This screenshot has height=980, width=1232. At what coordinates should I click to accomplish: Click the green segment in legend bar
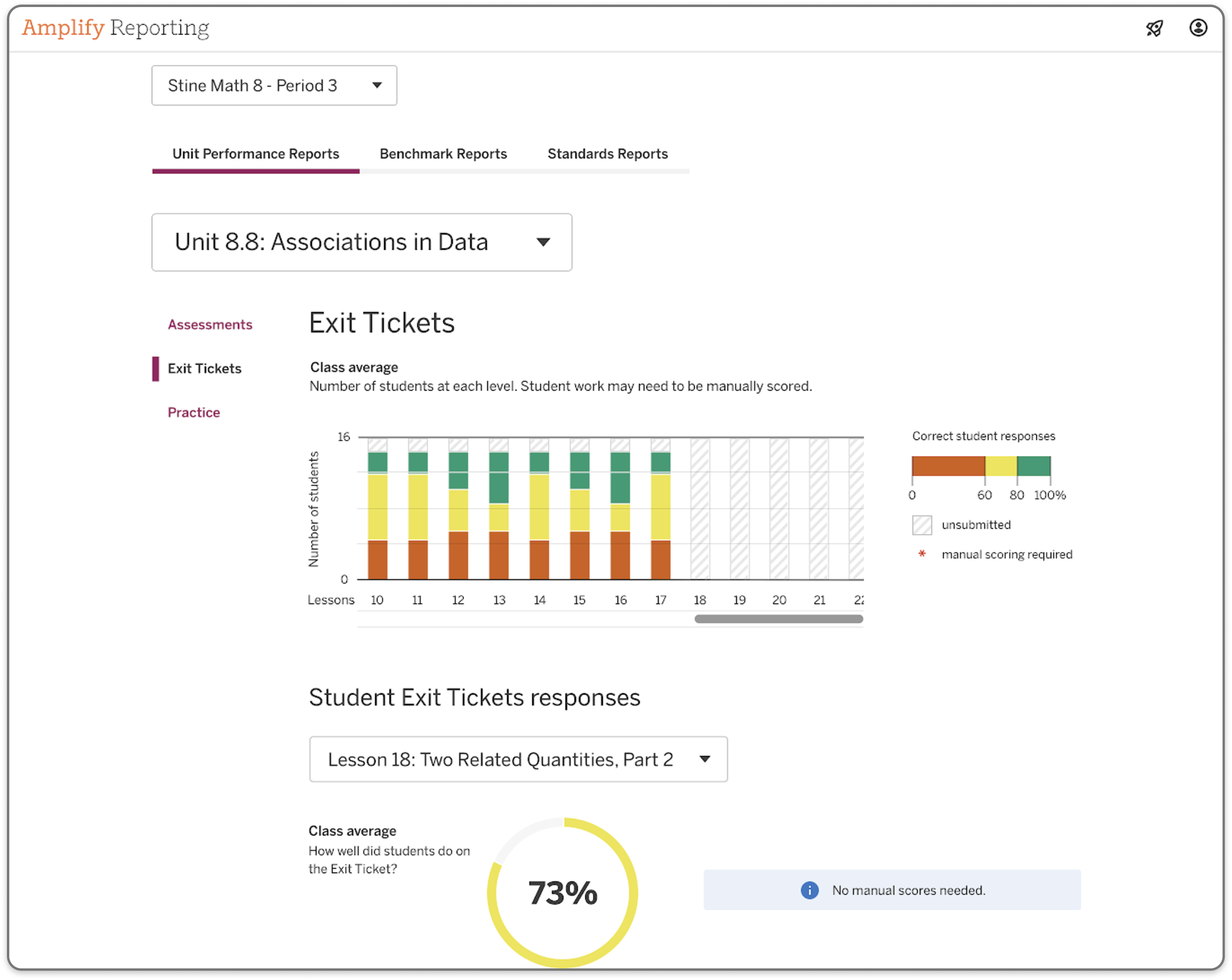[x=1033, y=466]
